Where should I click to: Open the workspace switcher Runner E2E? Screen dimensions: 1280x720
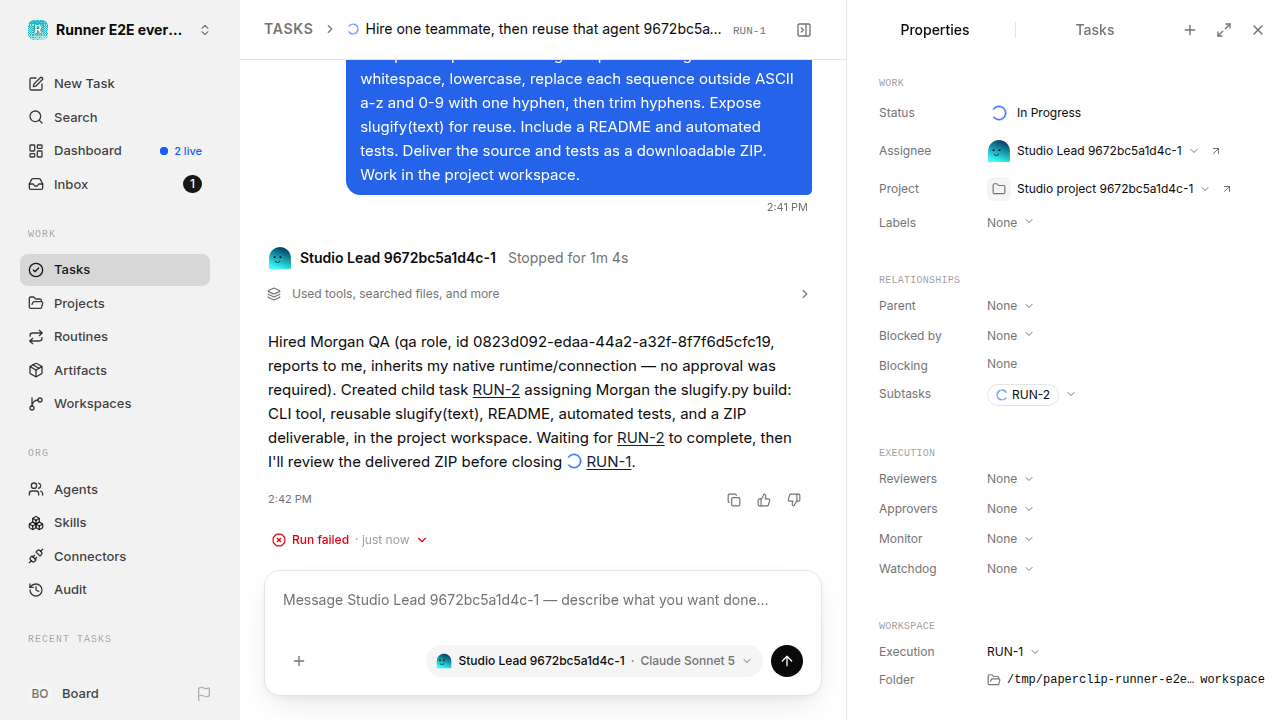[120, 30]
